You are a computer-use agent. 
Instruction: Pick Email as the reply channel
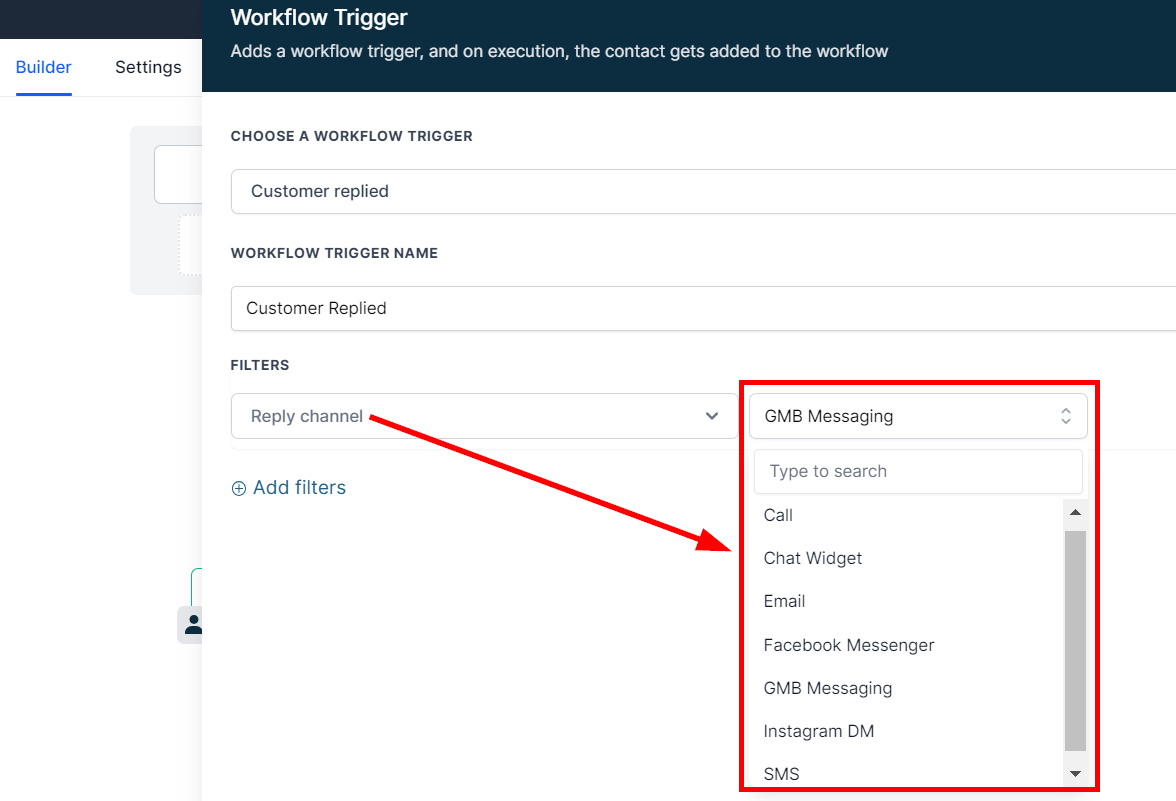[x=784, y=601]
